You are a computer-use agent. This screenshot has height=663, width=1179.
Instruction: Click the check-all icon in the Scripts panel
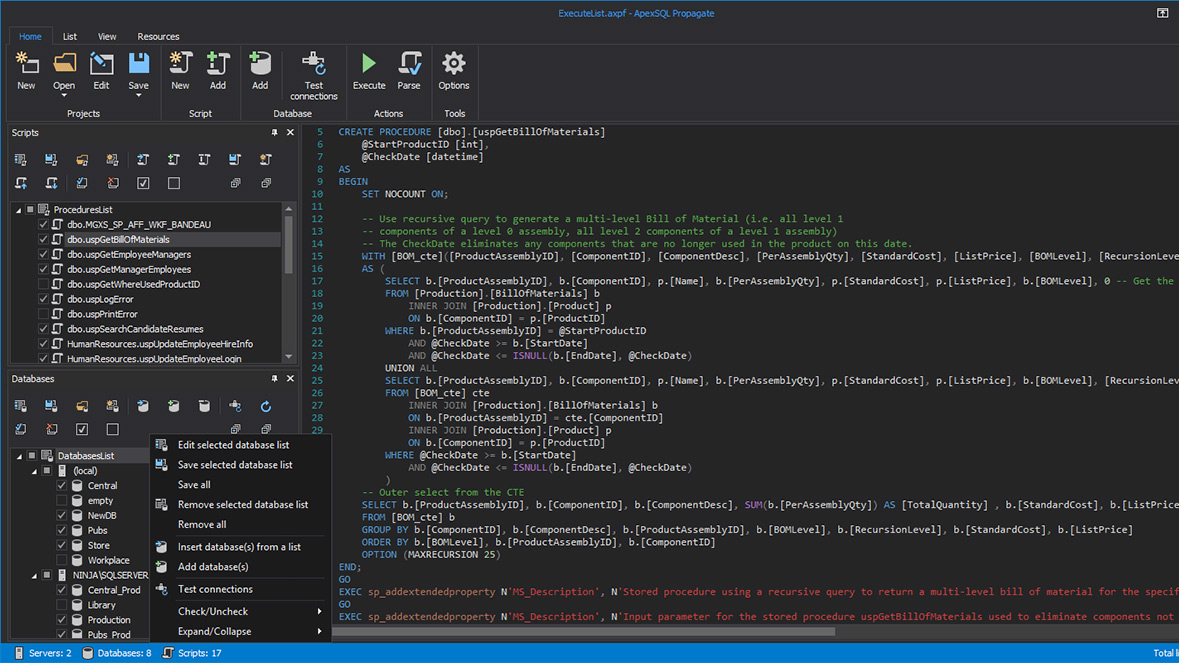click(143, 183)
